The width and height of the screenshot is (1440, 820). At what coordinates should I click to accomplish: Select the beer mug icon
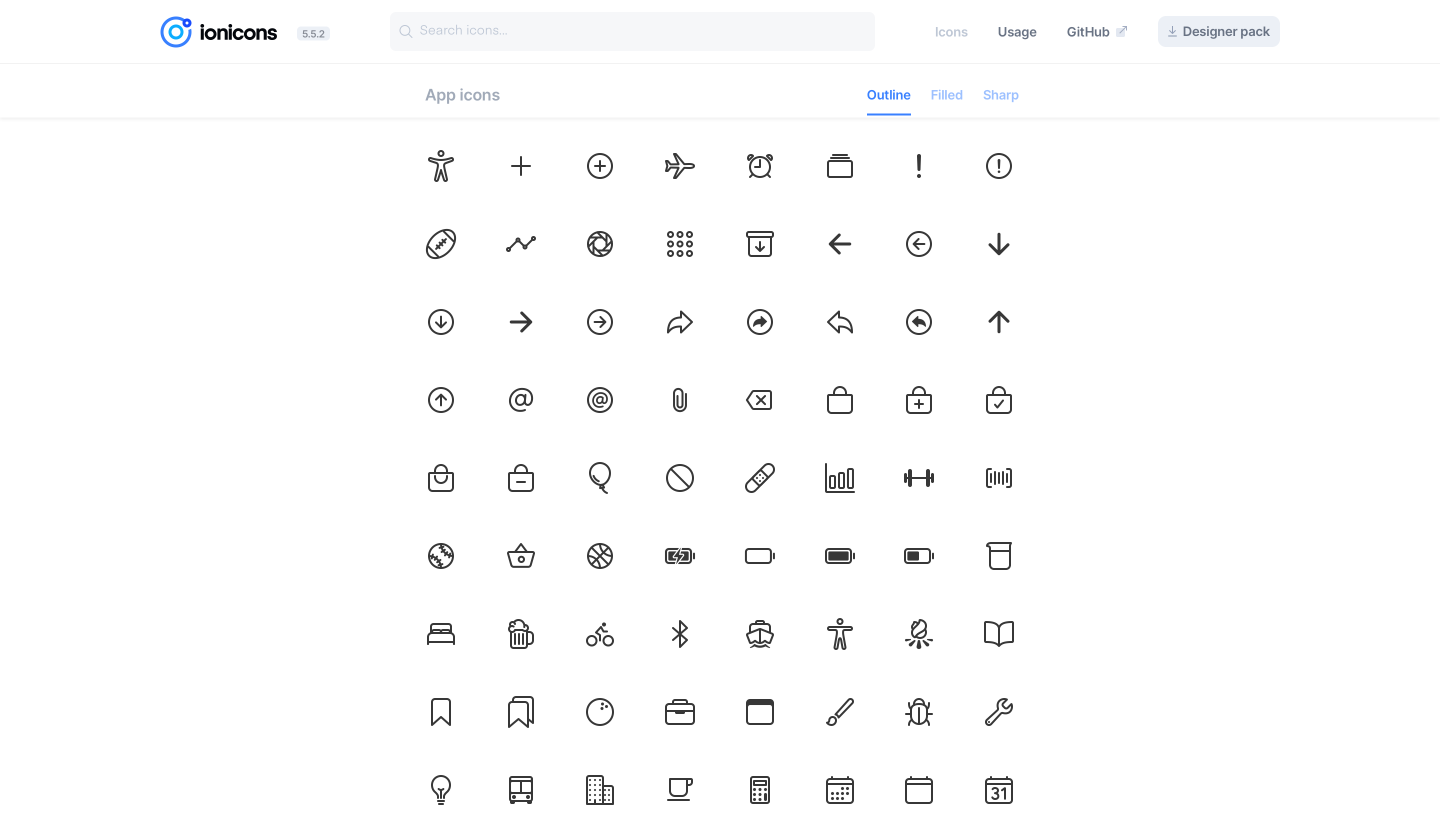pos(521,634)
